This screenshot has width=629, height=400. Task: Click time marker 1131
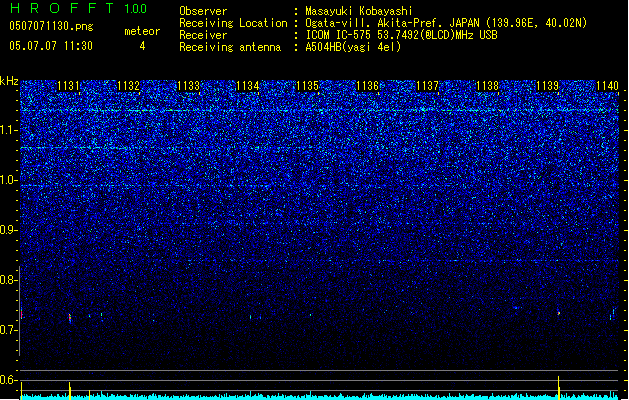68,86
